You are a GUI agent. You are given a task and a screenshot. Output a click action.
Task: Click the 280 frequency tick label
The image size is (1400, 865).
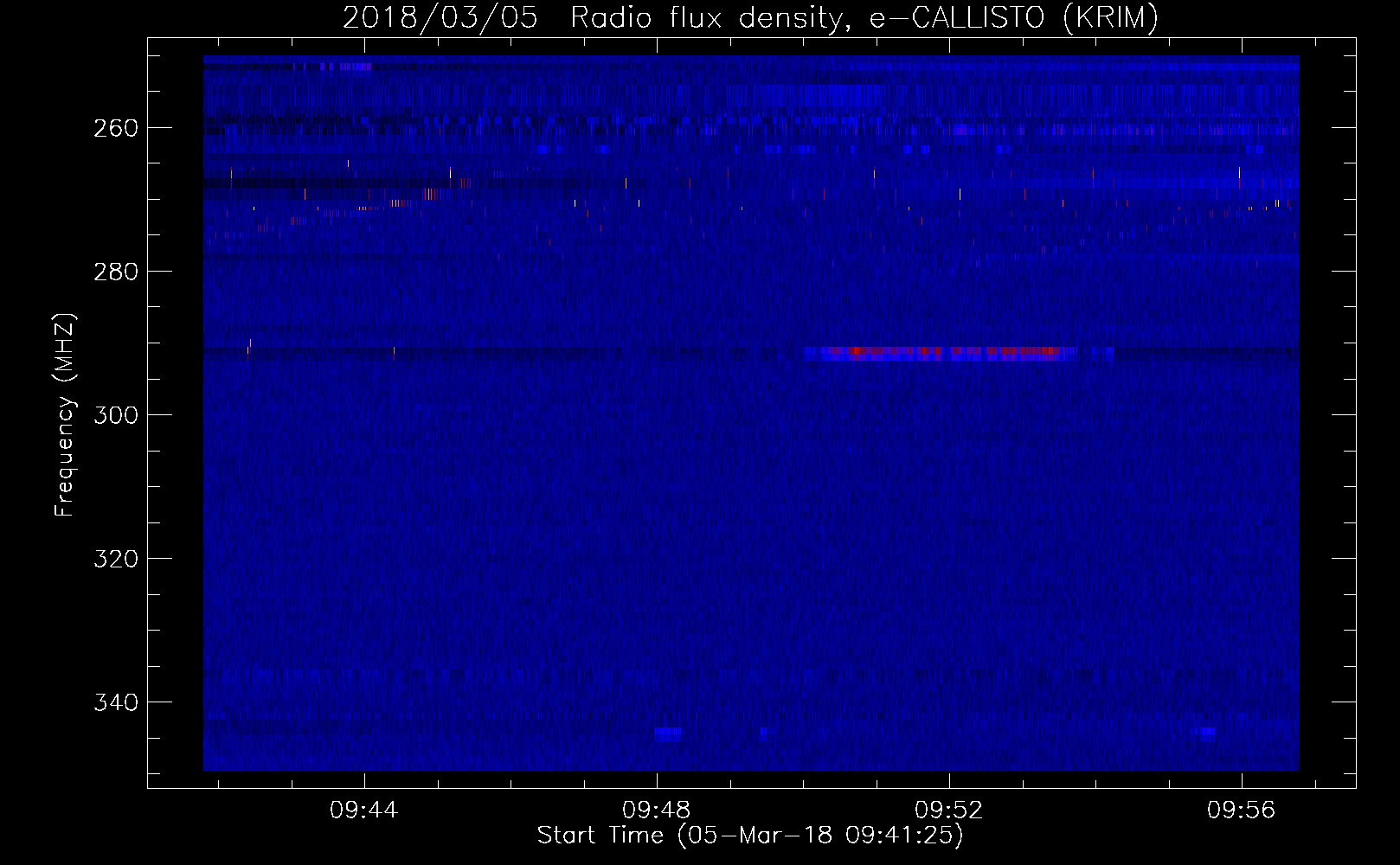click(x=116, y=272)
